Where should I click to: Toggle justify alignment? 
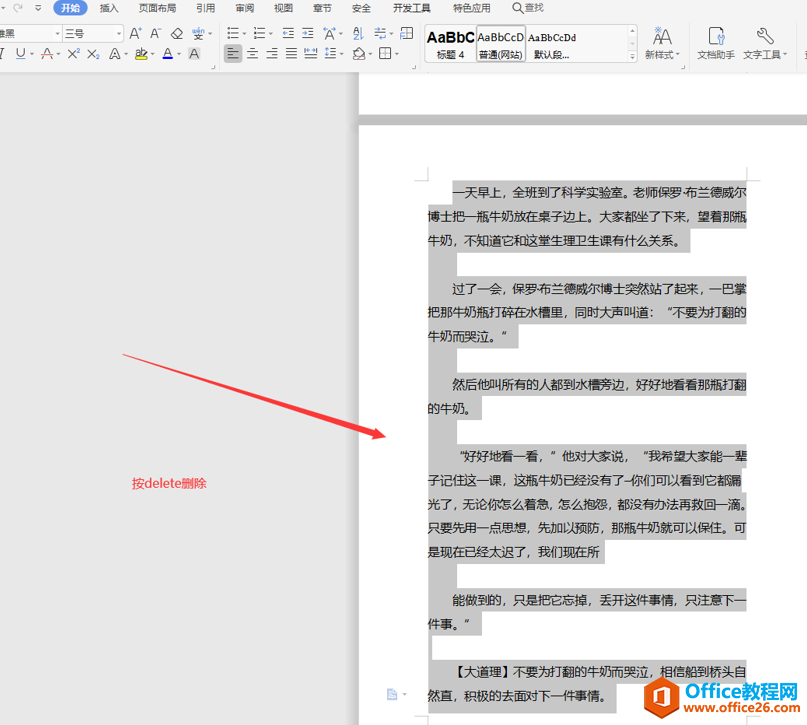tap(291, 54)
